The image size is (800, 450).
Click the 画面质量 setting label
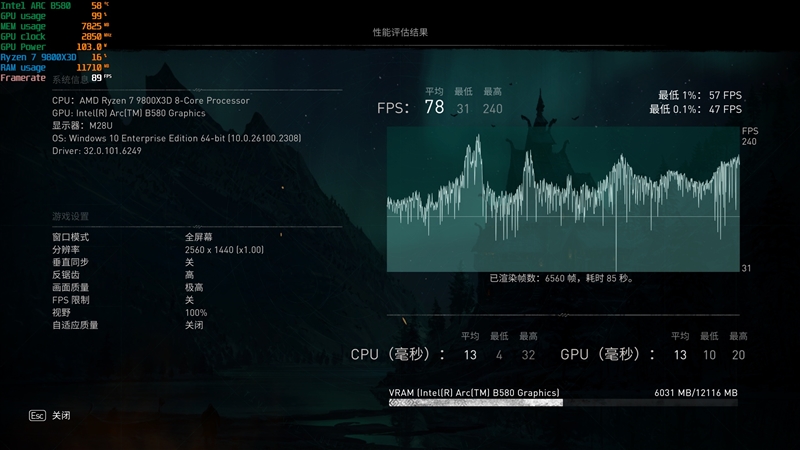click(x=70, y=287)
